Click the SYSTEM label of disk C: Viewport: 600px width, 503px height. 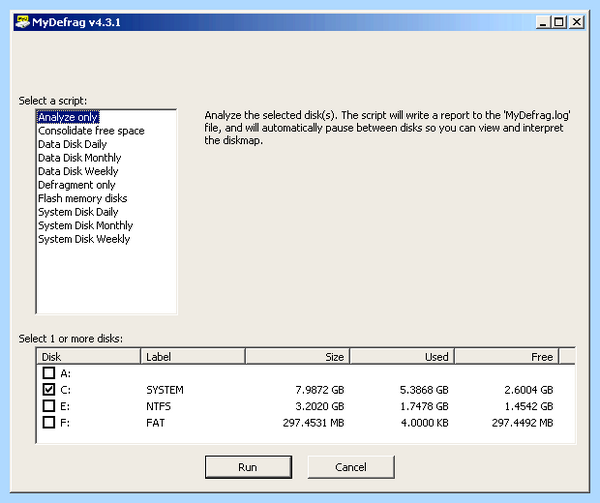pos(165,390)
